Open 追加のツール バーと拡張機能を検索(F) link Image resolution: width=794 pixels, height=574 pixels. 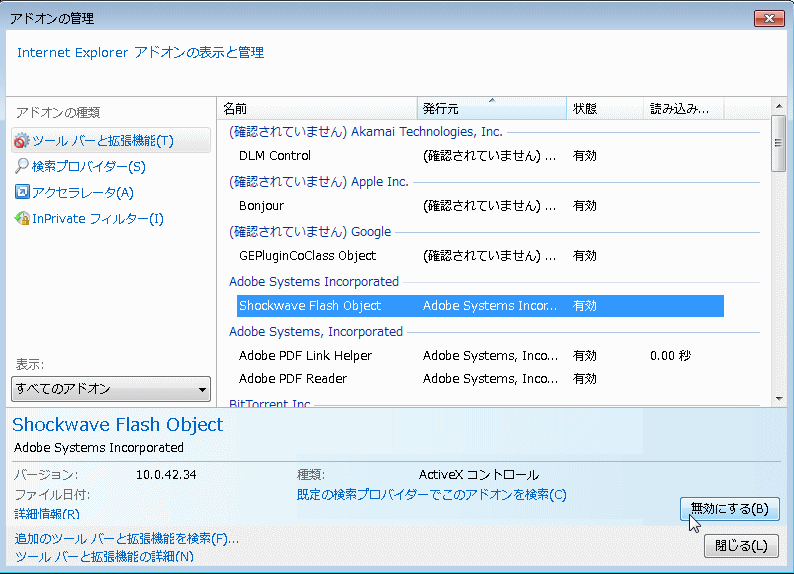[127, 539]
